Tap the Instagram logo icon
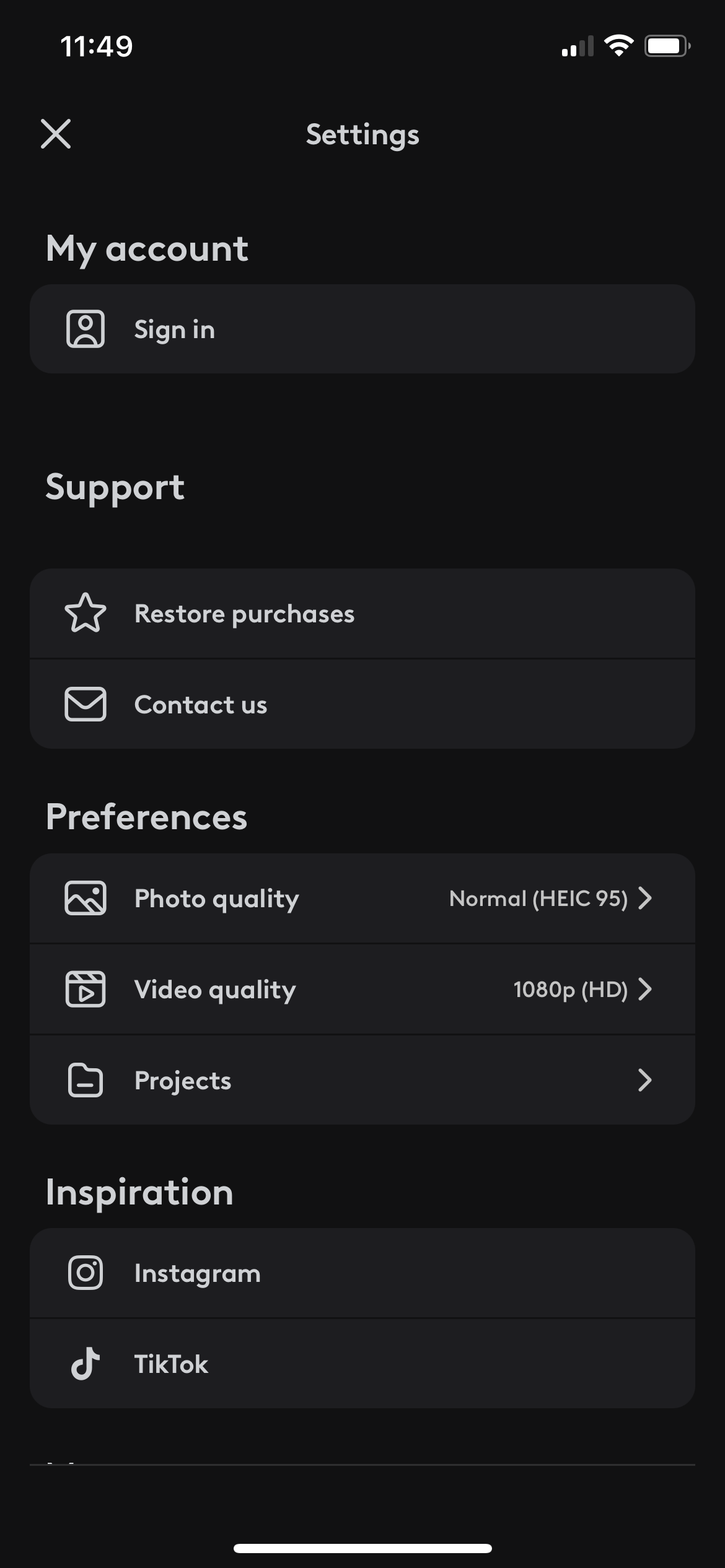The height and width of the screenshot is (1568, 725). click(x=86, y=1273)
